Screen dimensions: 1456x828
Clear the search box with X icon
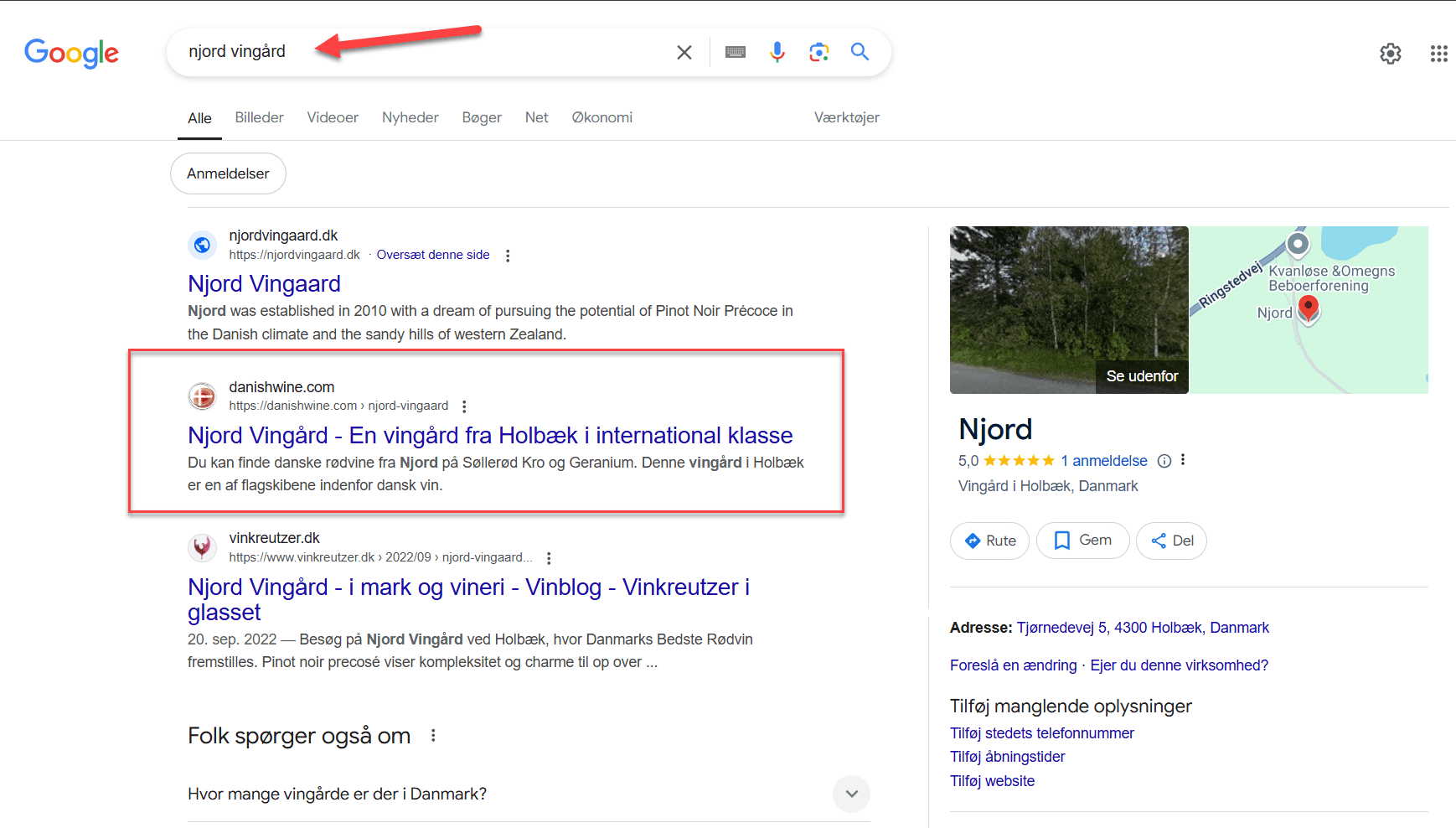coord(684,52)
